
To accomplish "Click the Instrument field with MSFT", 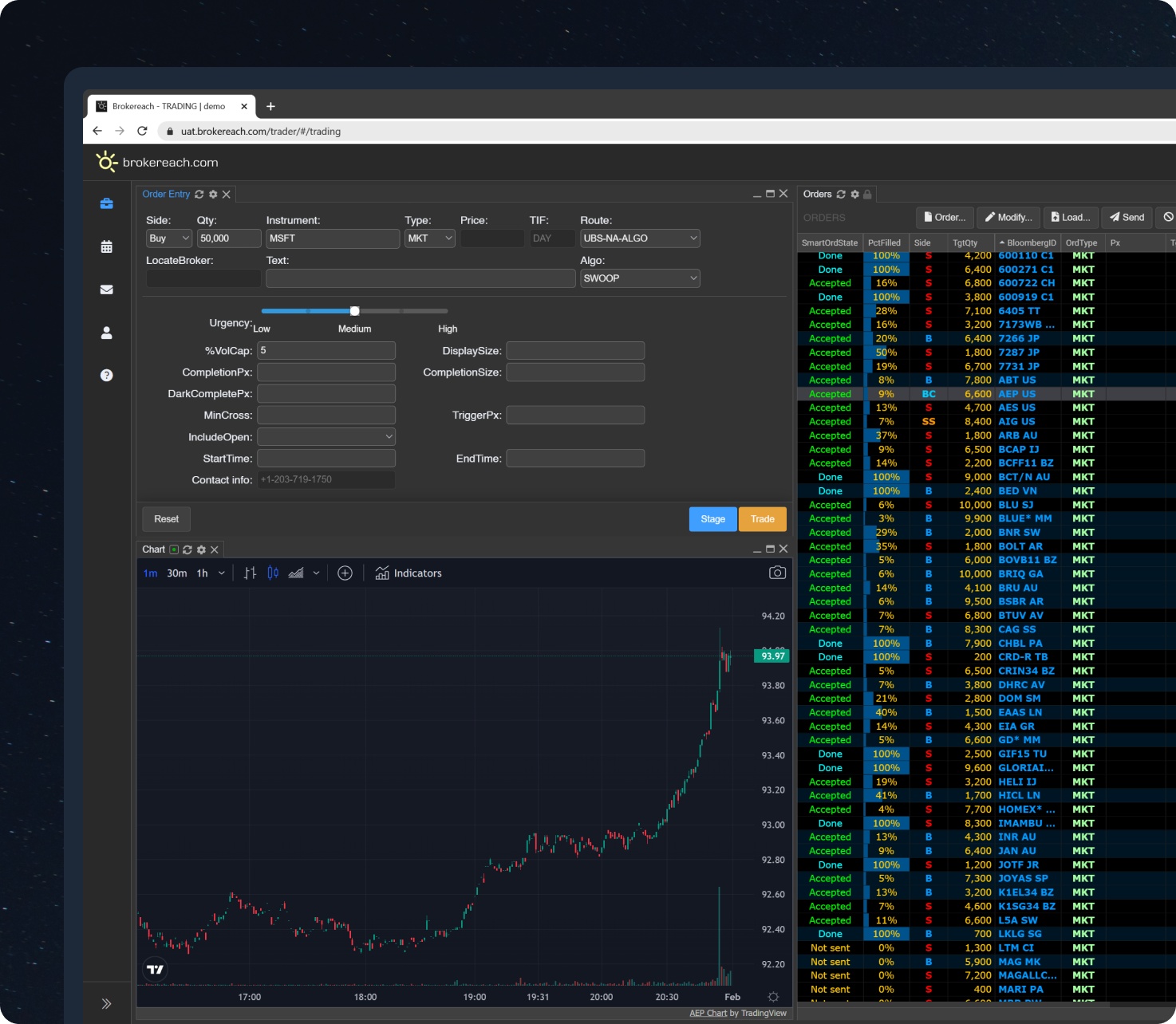I will [x=333, y=238].
